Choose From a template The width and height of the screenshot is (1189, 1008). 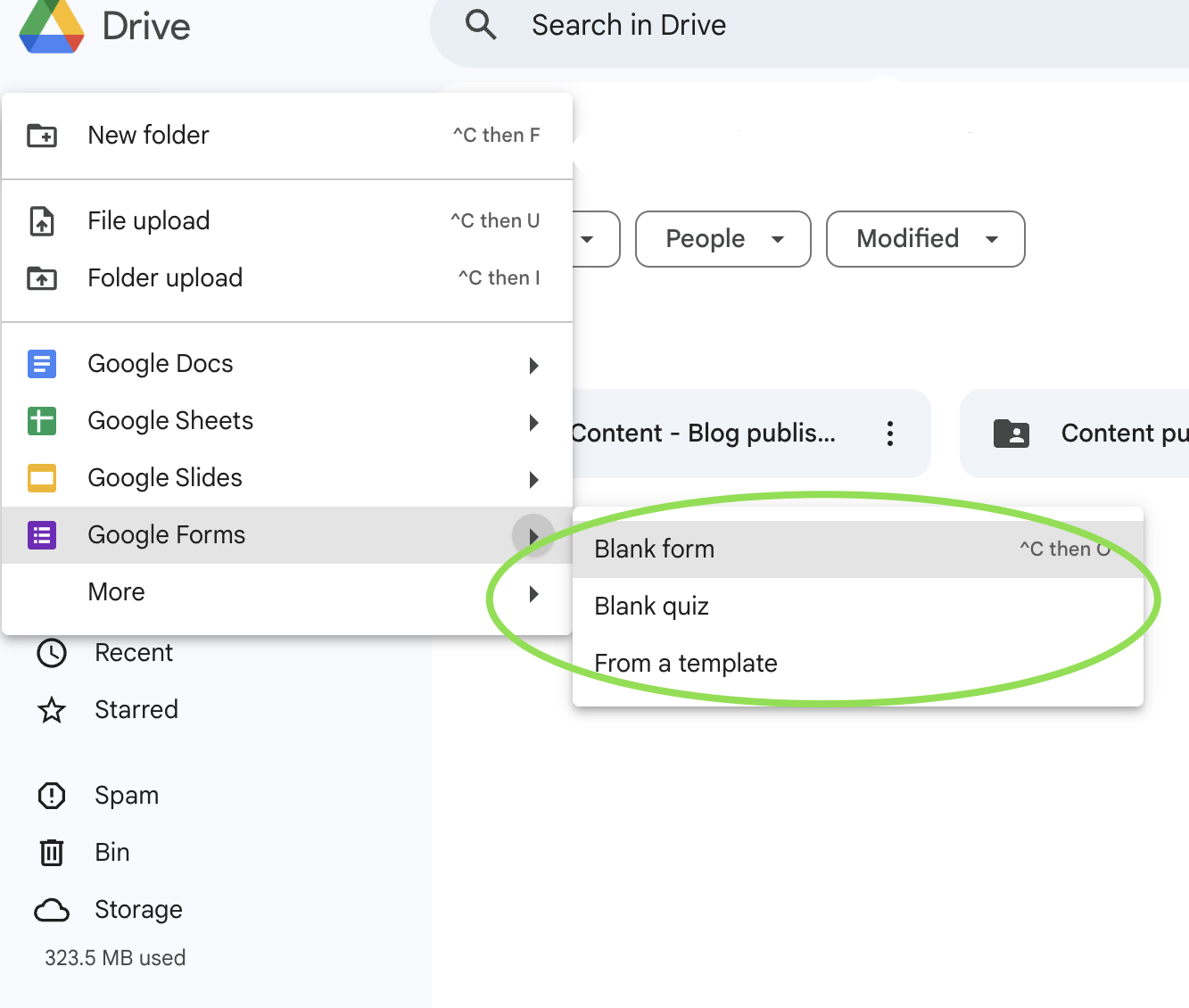pos(858,664)
